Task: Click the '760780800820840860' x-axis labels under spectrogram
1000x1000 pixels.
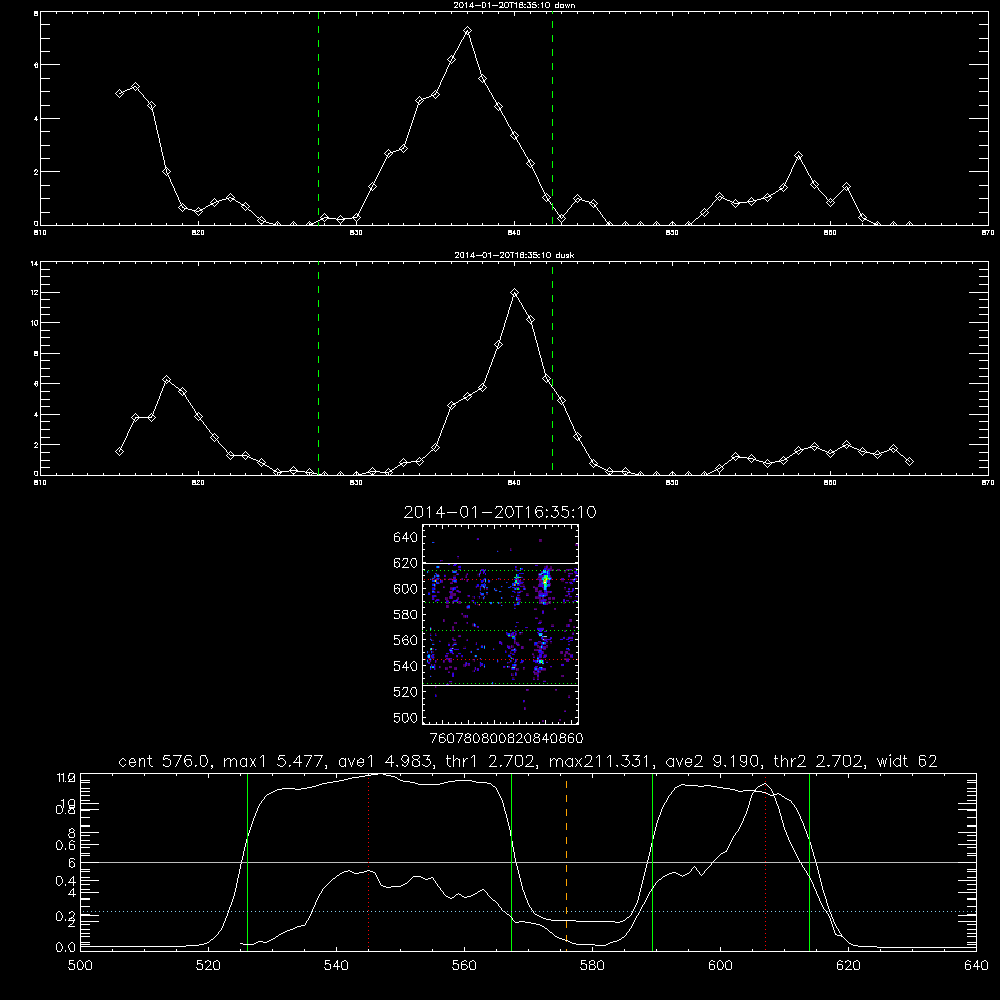Action: [x=506, y=738]
